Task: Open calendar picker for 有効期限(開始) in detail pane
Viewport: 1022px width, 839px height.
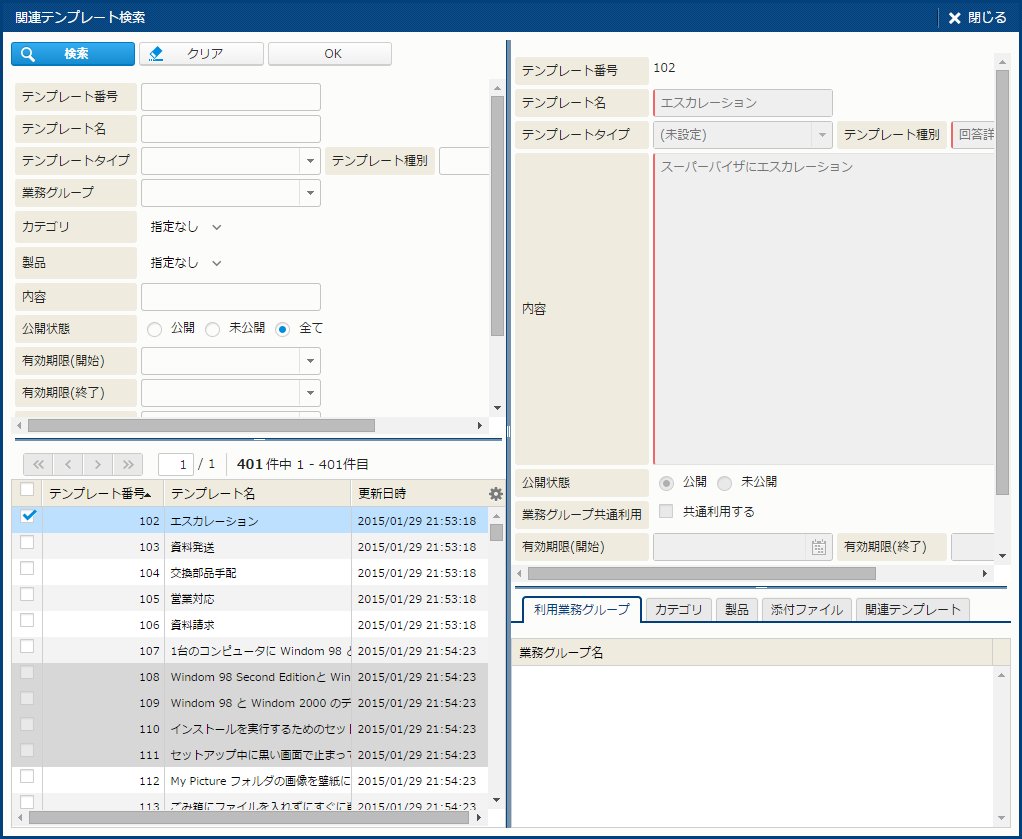Action: tap(819, 547)
